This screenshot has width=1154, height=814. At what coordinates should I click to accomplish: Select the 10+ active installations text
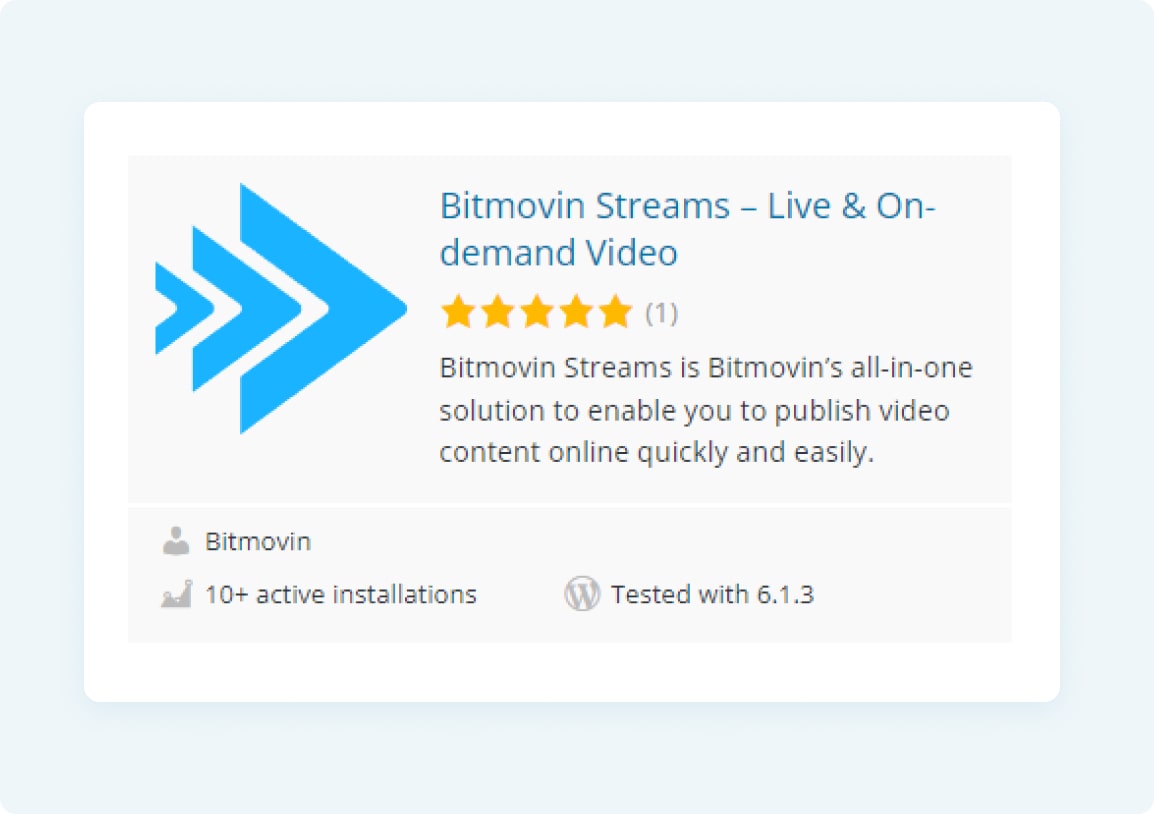[341, 595]
